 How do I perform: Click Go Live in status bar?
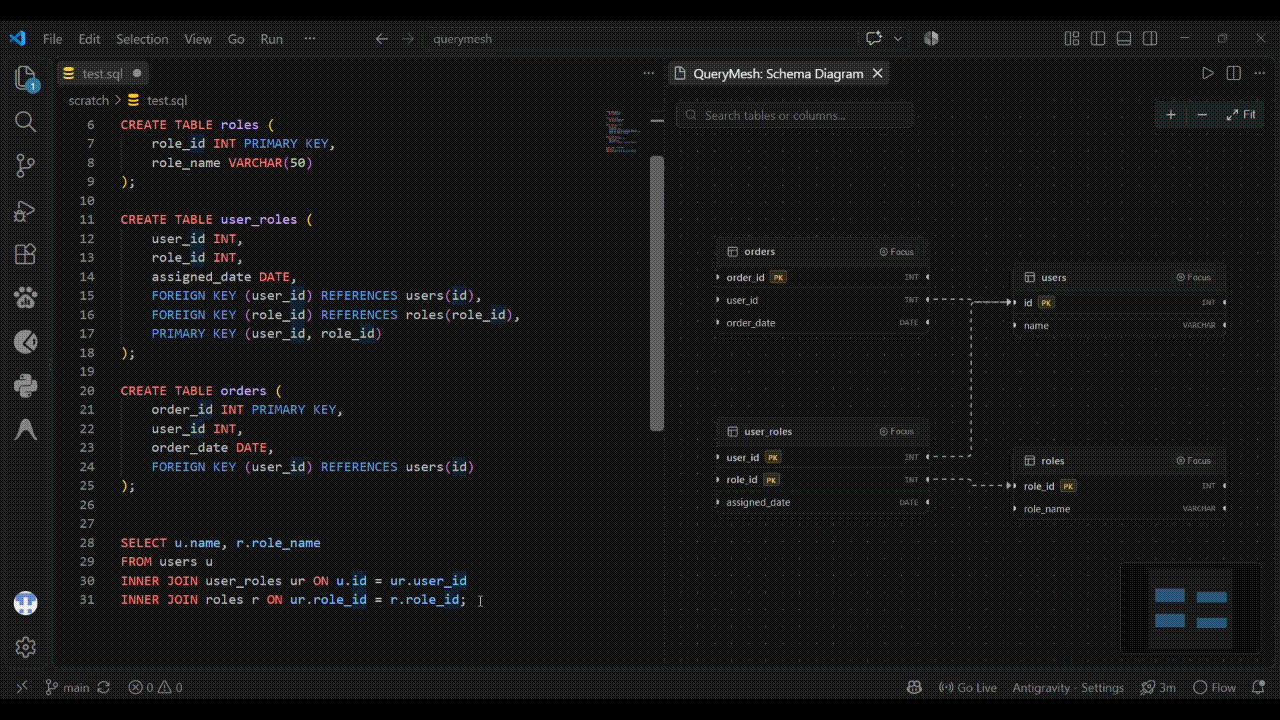pos(968,687)
